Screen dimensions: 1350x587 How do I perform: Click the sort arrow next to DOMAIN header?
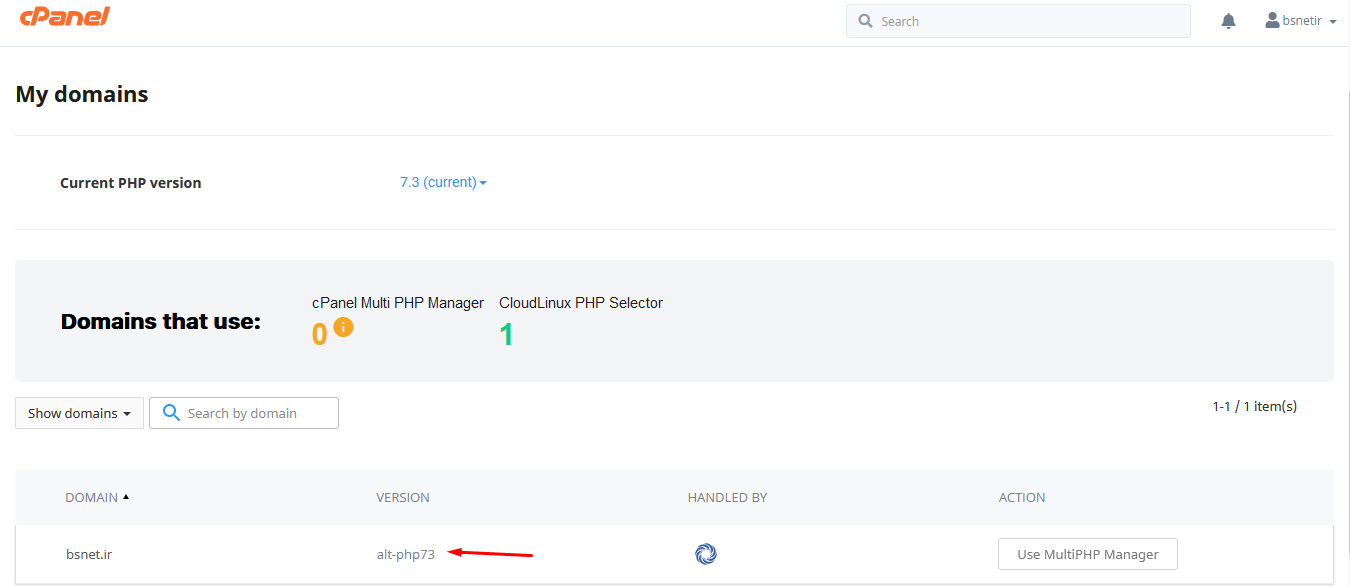point(126,497)
